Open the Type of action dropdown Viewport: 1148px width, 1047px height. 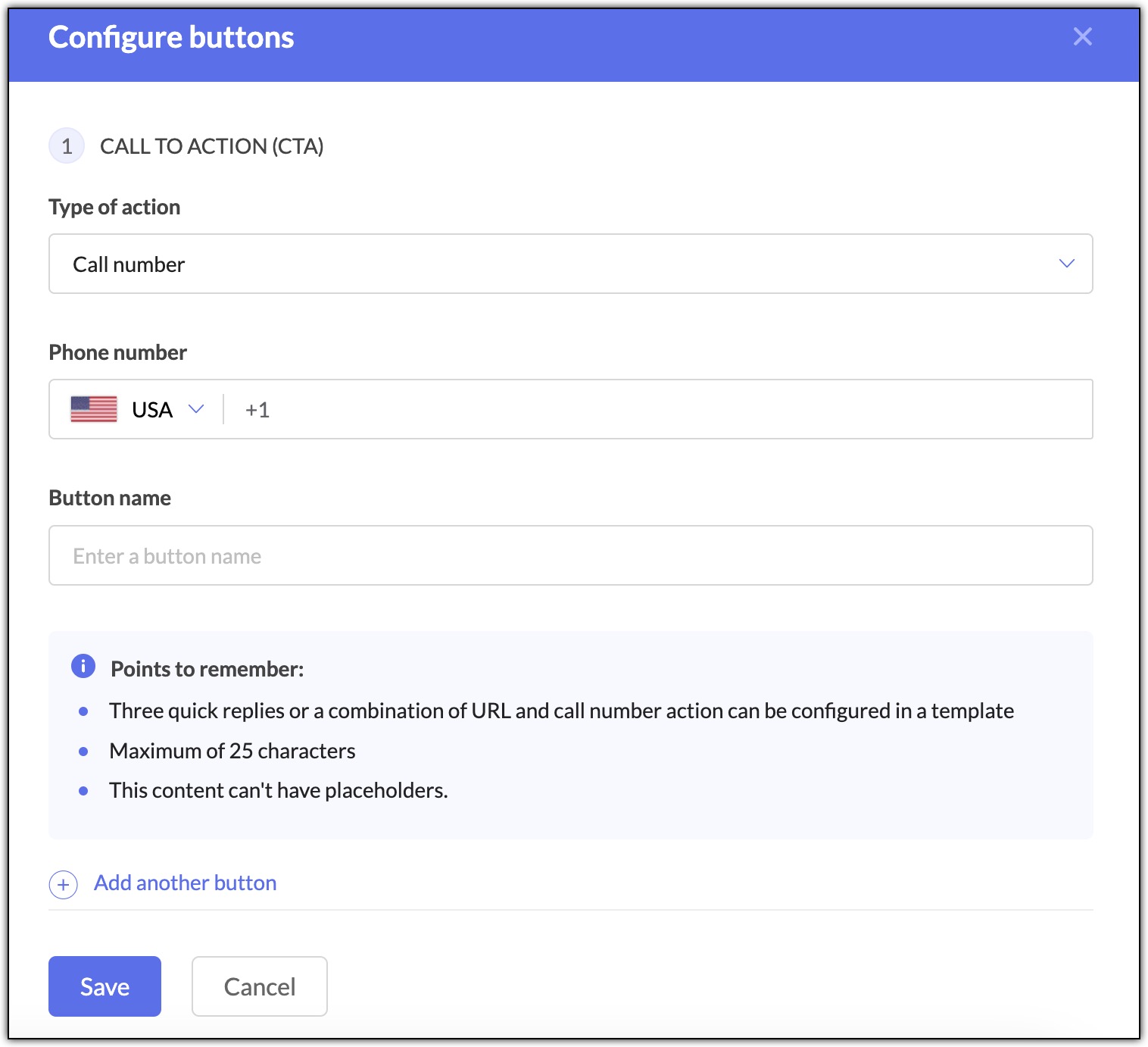click(570, 264)
